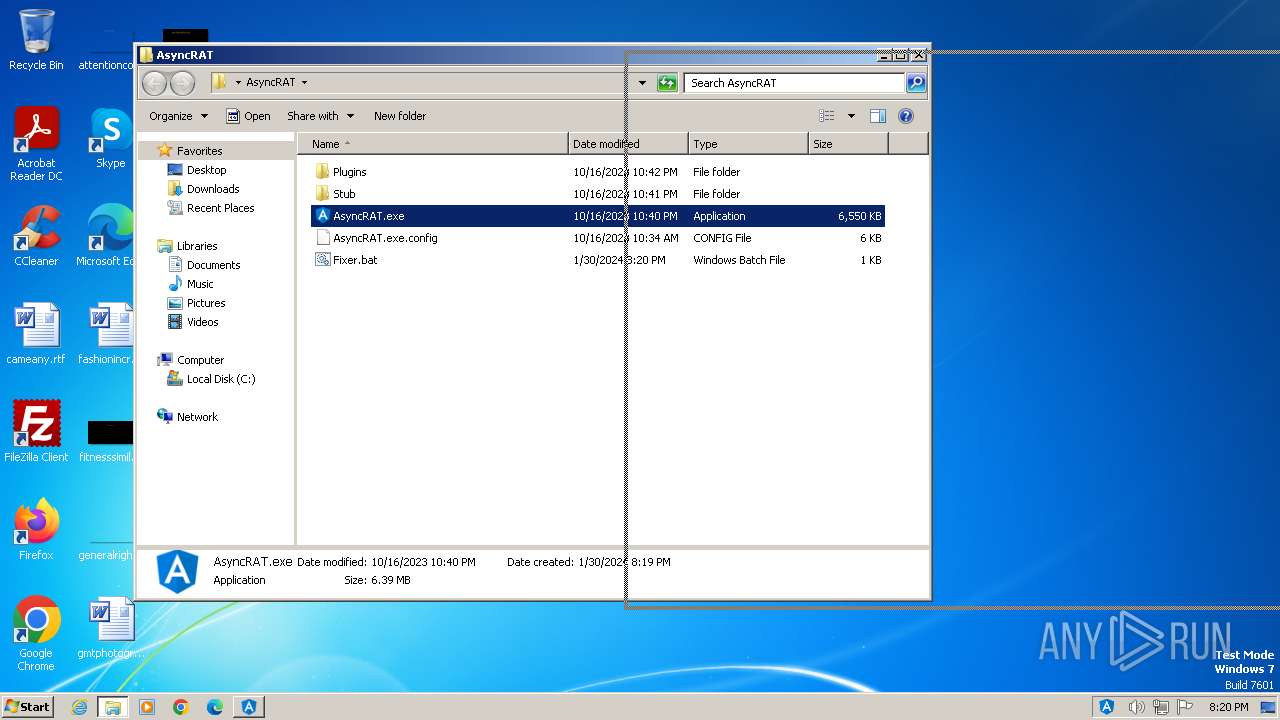The image size is (1280, 720).
Task: Expand the address bar history dropdown
Action: coord(642,83)
